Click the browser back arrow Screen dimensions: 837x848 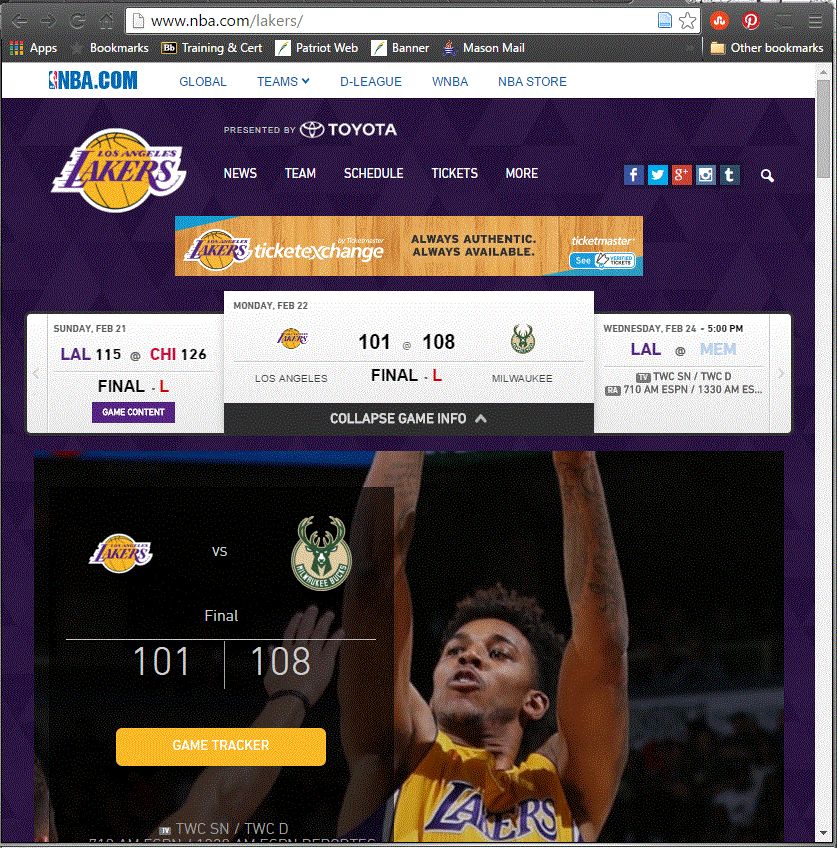click(20, 21)
